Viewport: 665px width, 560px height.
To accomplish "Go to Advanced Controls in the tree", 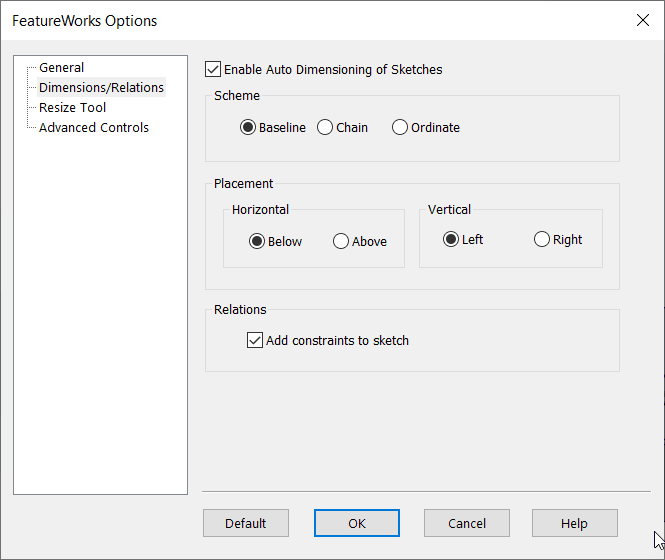I will [x=94, y=127].
